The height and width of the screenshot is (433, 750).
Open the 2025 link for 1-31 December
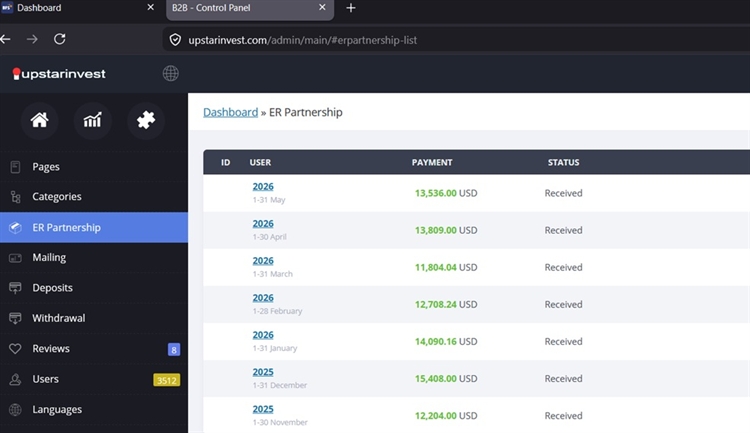263,372
